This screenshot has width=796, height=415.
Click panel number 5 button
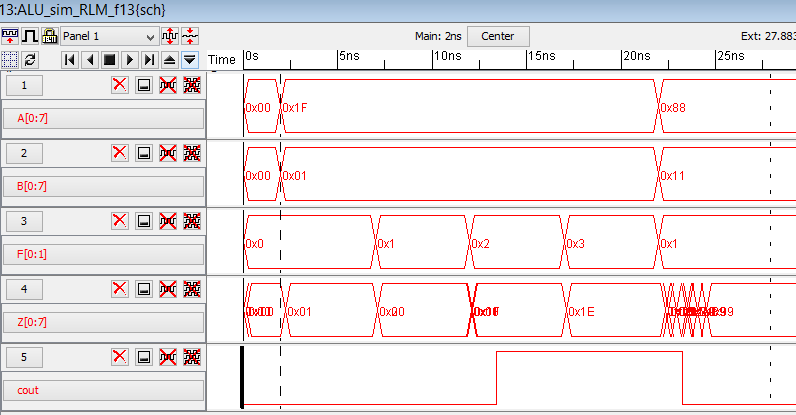[x=24, y=358]
